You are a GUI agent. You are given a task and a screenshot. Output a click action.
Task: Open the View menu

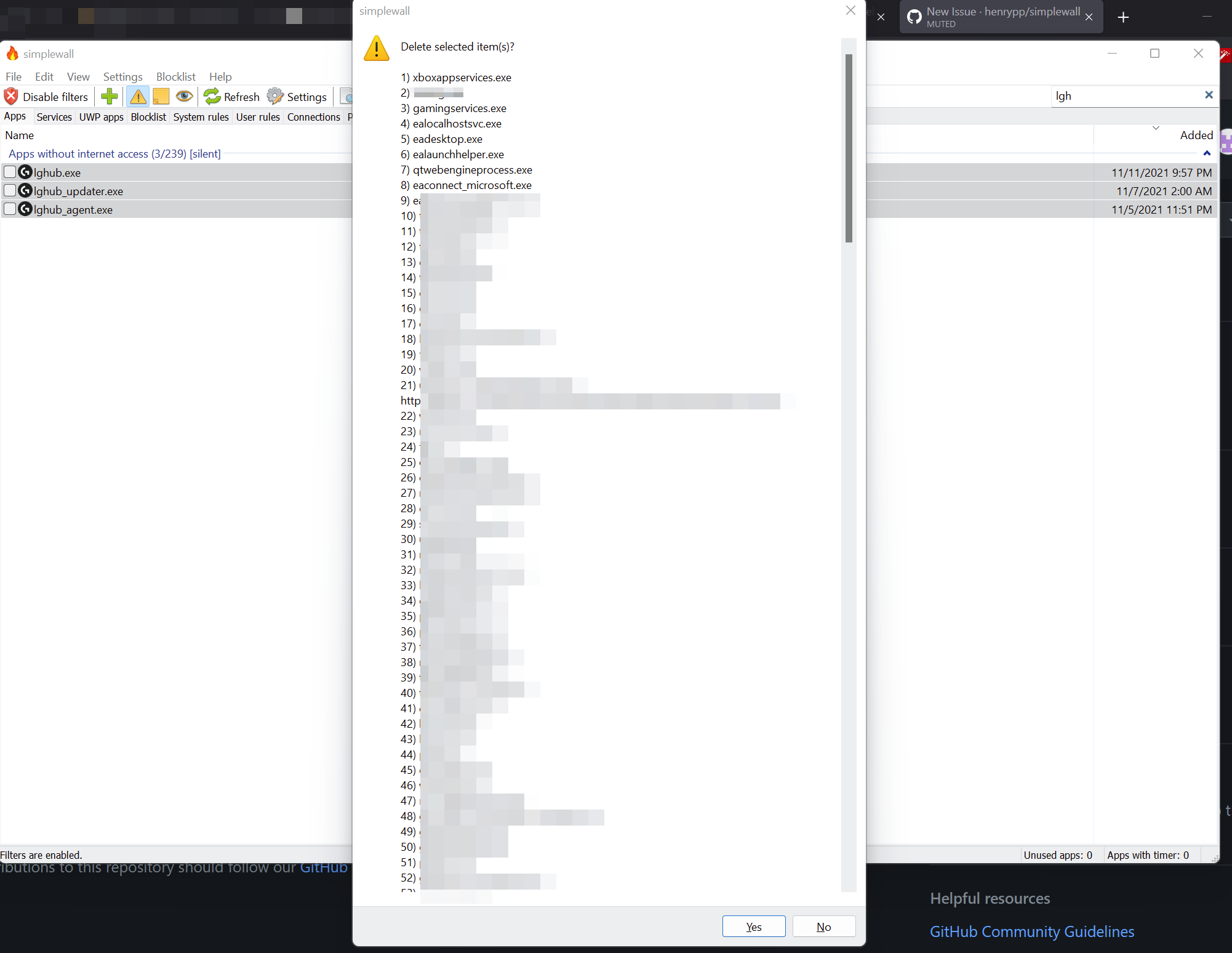(x=78, y=76)
